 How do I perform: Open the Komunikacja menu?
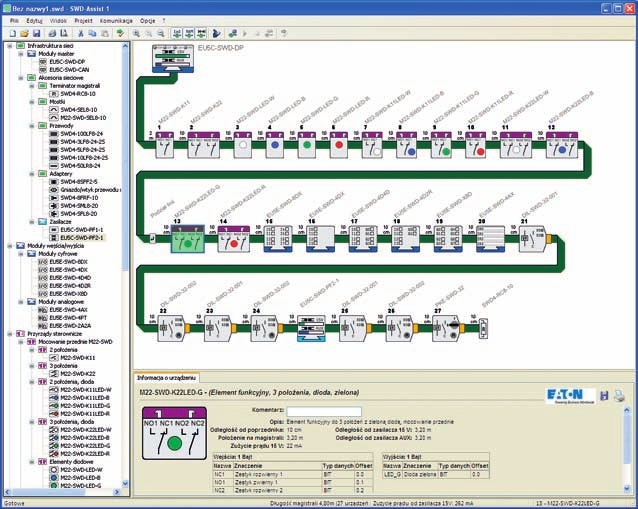point(116,20)
